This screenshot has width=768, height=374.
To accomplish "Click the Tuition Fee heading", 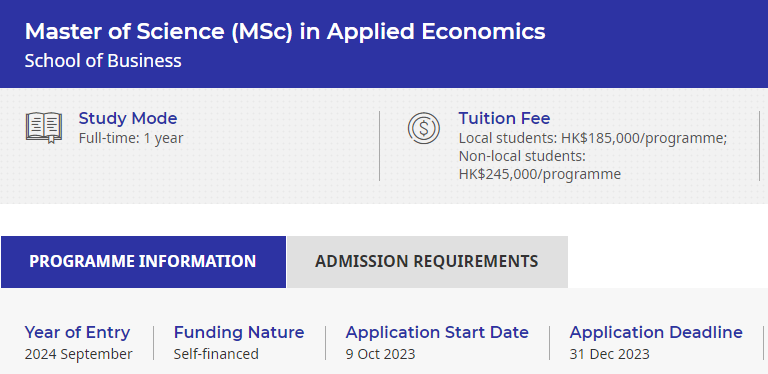I will [x=504, y=118].
